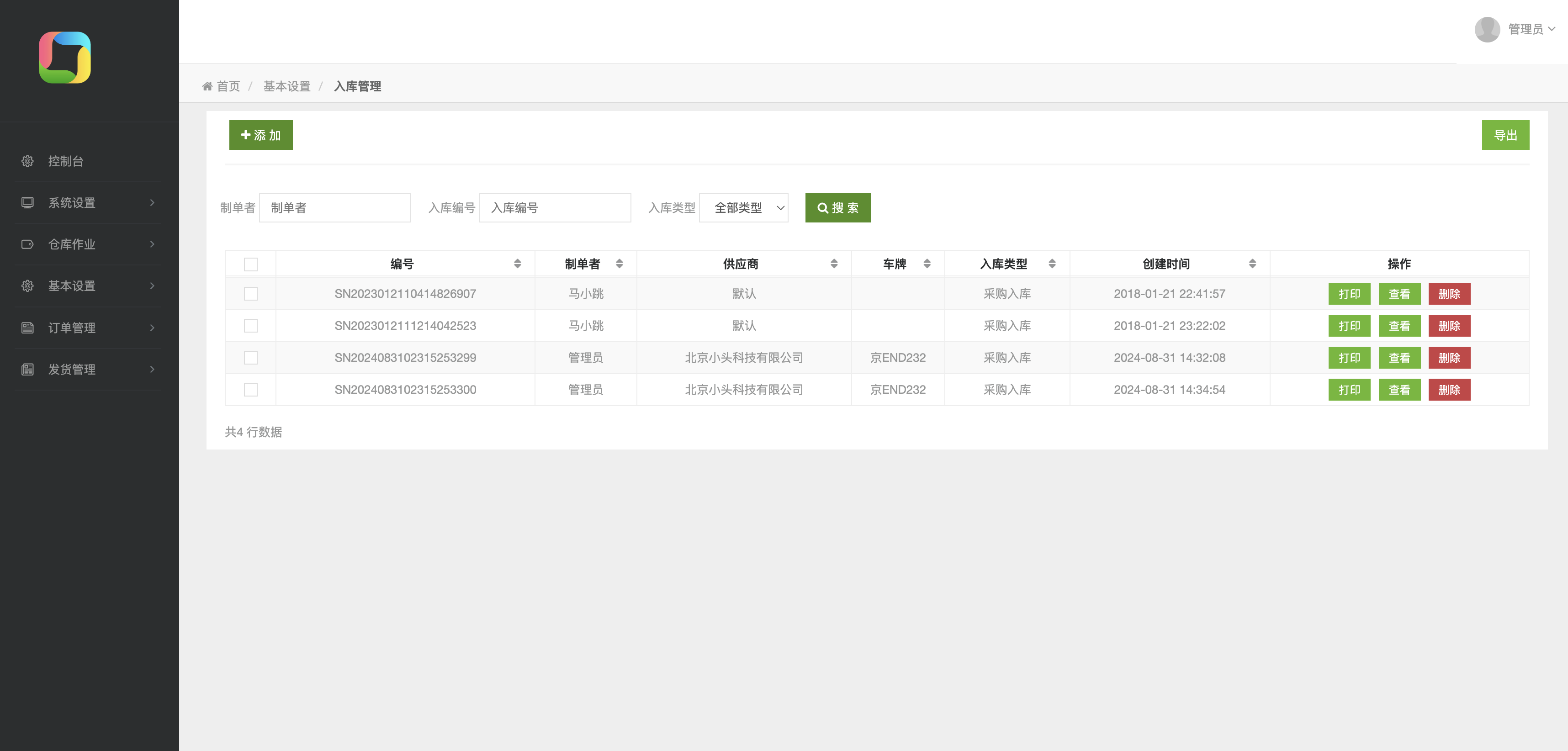Click the colorful app logo
This screenshot has width=1568, height=751.
(64, 57)
